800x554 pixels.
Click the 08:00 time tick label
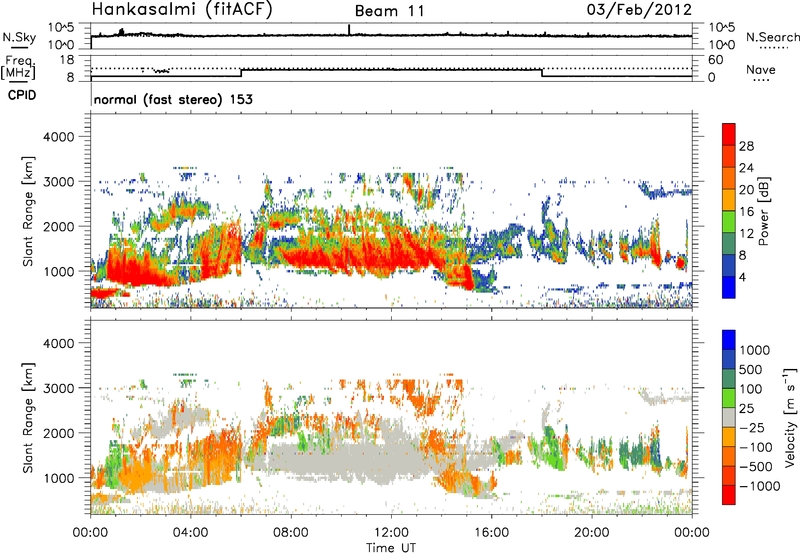pyautogui.click(x=291, y=533)
